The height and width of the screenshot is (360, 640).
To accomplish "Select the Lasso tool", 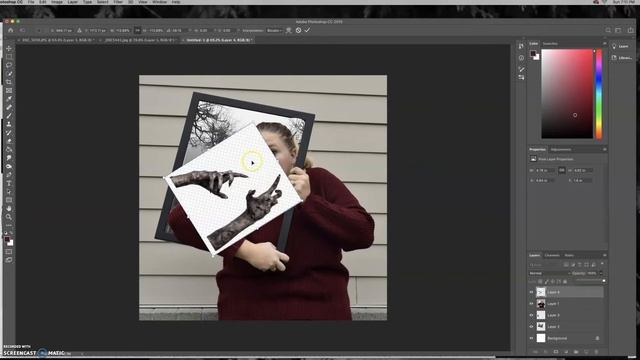I will (9, 65).
